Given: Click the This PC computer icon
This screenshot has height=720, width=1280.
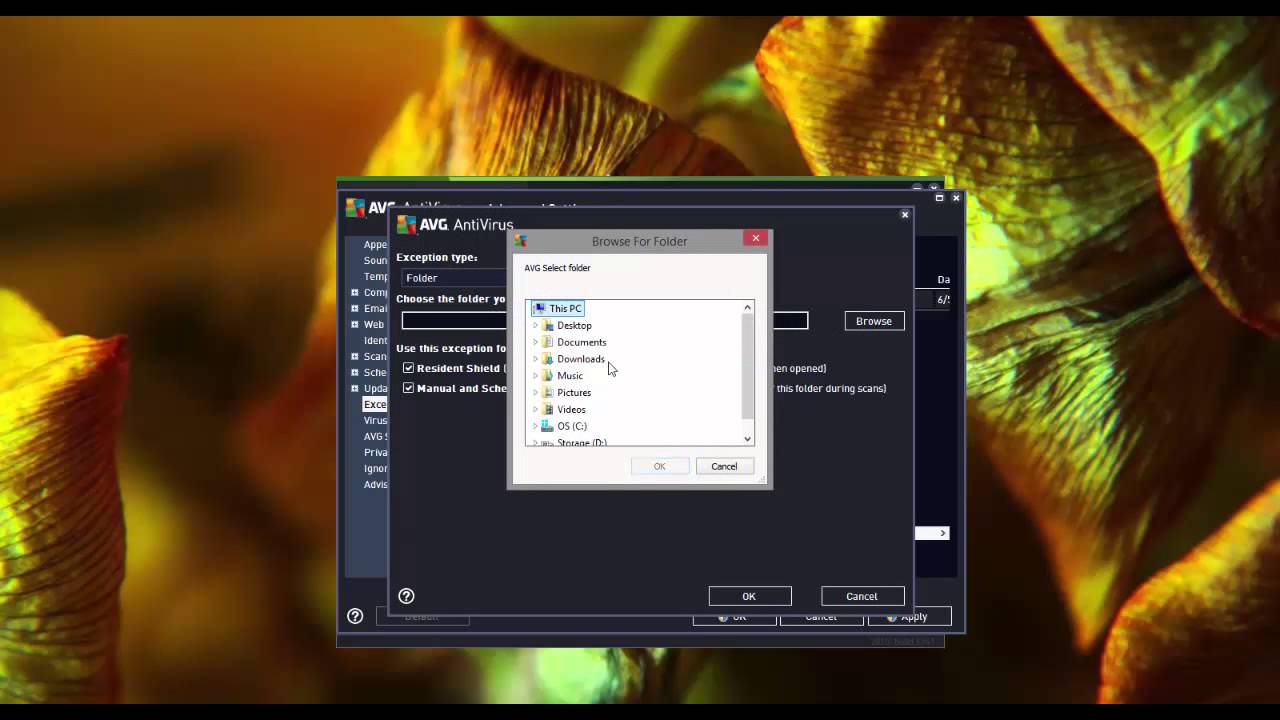Looking at the screenshot, I should pos(540,309).
